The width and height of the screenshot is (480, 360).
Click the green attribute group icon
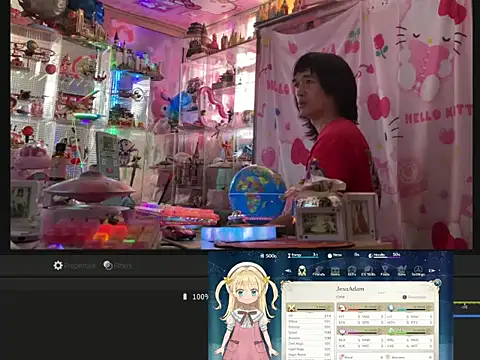coord(392,331)
